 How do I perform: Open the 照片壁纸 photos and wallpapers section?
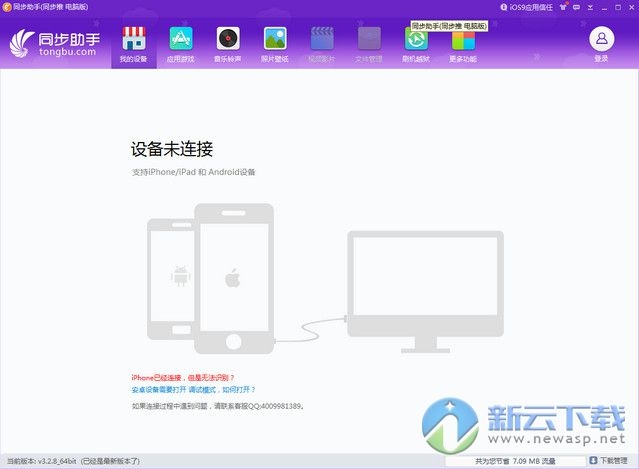tap(275, 45)
